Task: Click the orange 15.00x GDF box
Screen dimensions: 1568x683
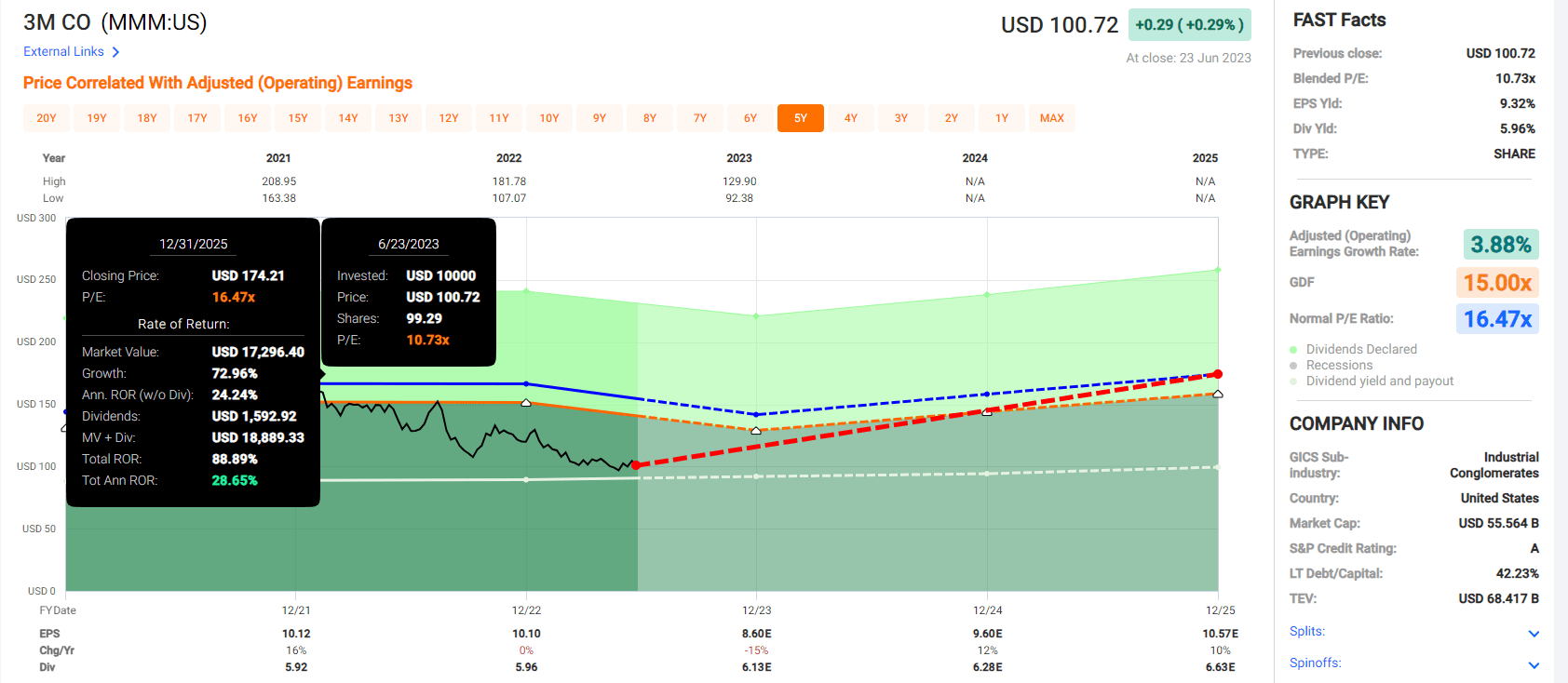Action: coord(1497,283)
